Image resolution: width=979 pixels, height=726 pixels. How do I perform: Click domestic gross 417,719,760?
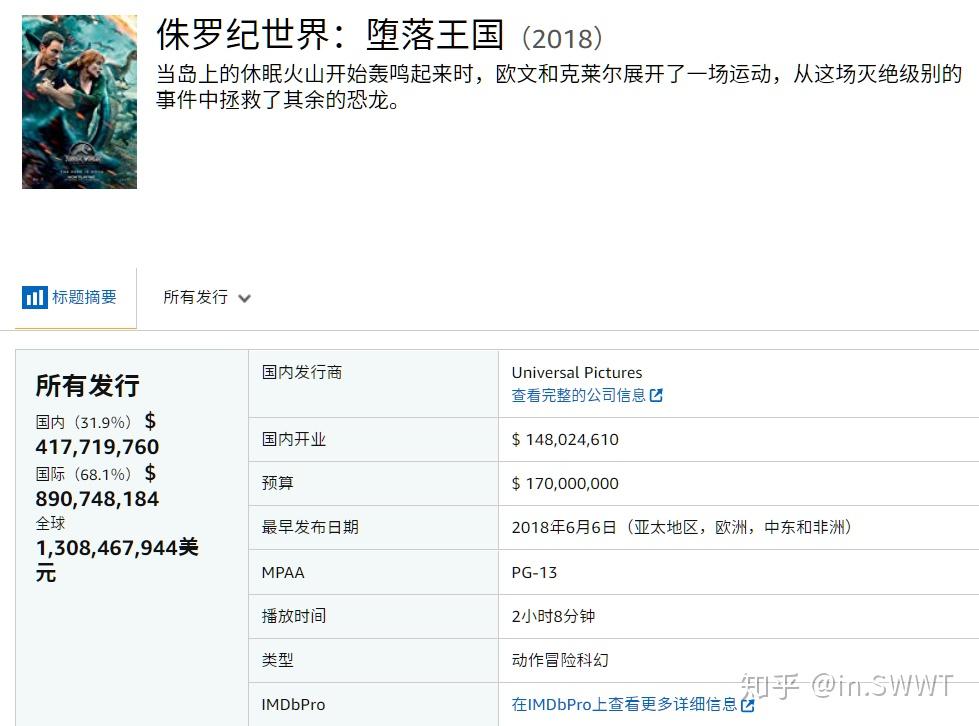(x=97, y=447)
